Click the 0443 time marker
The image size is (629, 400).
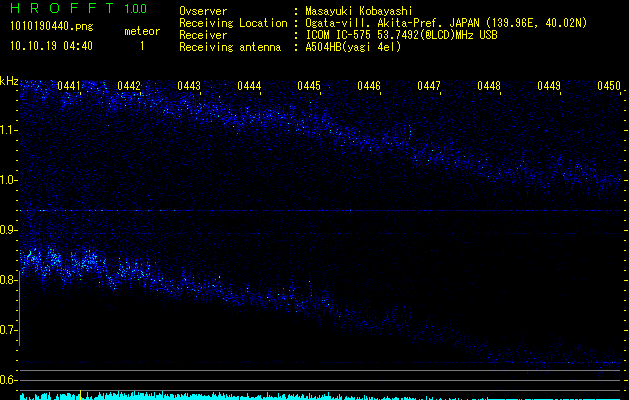[188, 87]
